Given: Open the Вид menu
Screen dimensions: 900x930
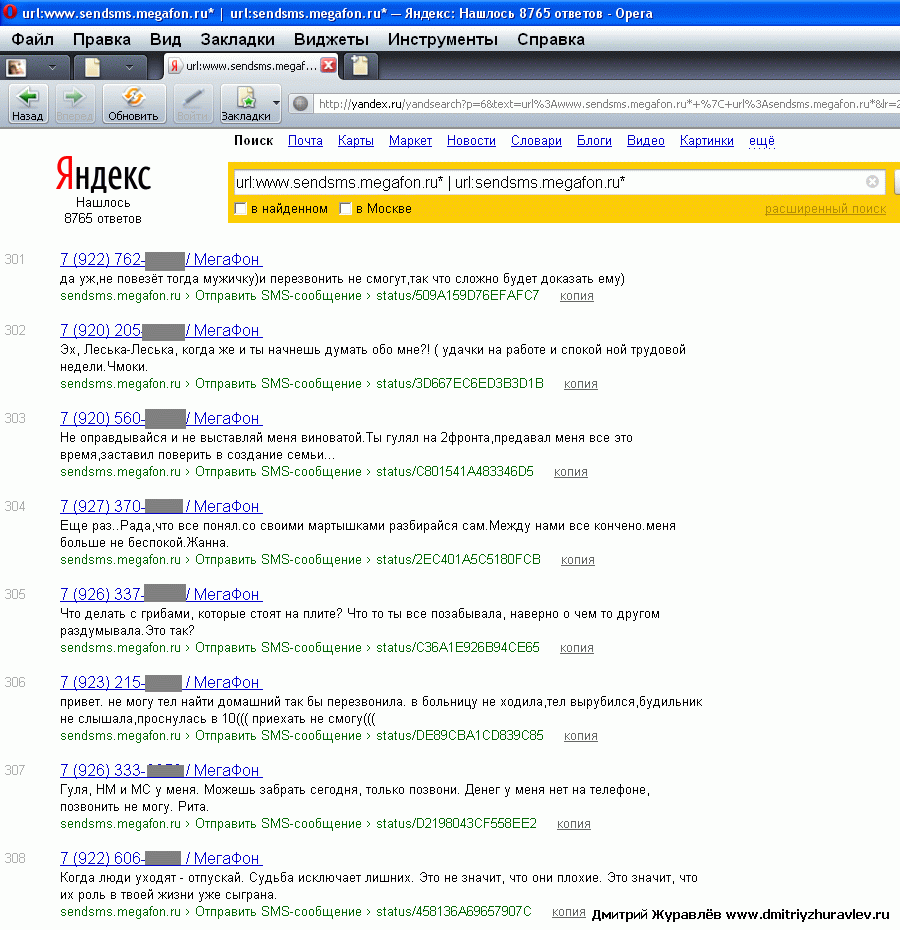Looking at the screenshot, I should coord(166,40).
